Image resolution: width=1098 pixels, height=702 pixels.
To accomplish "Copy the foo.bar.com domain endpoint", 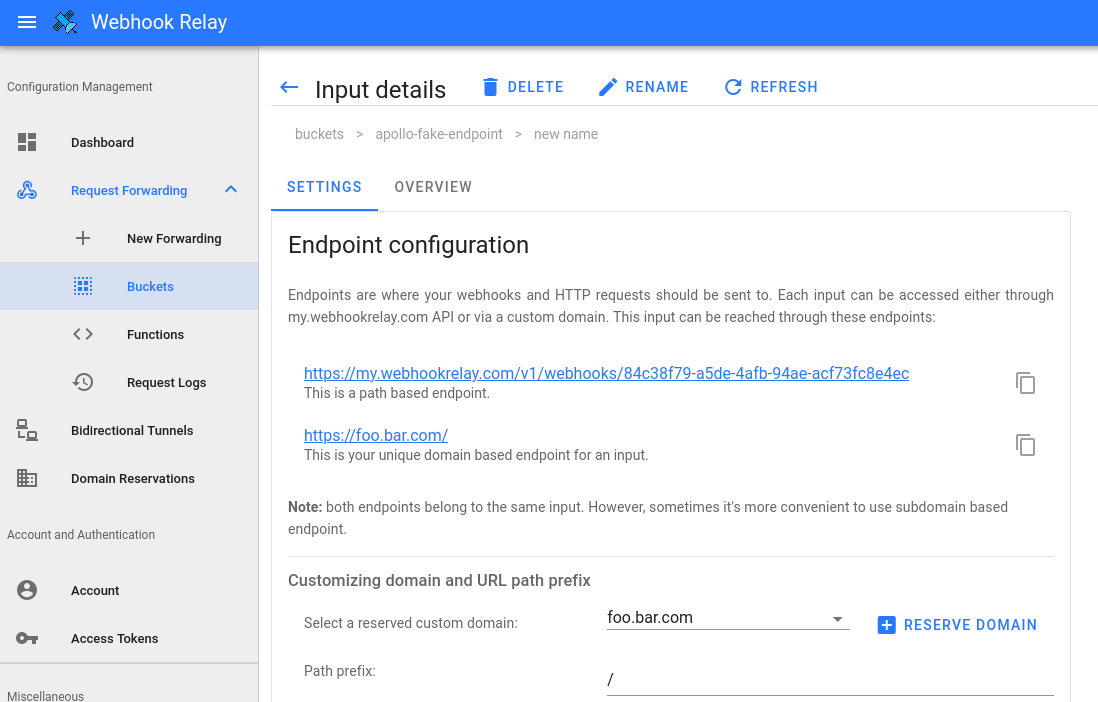I will point(1025,445).
